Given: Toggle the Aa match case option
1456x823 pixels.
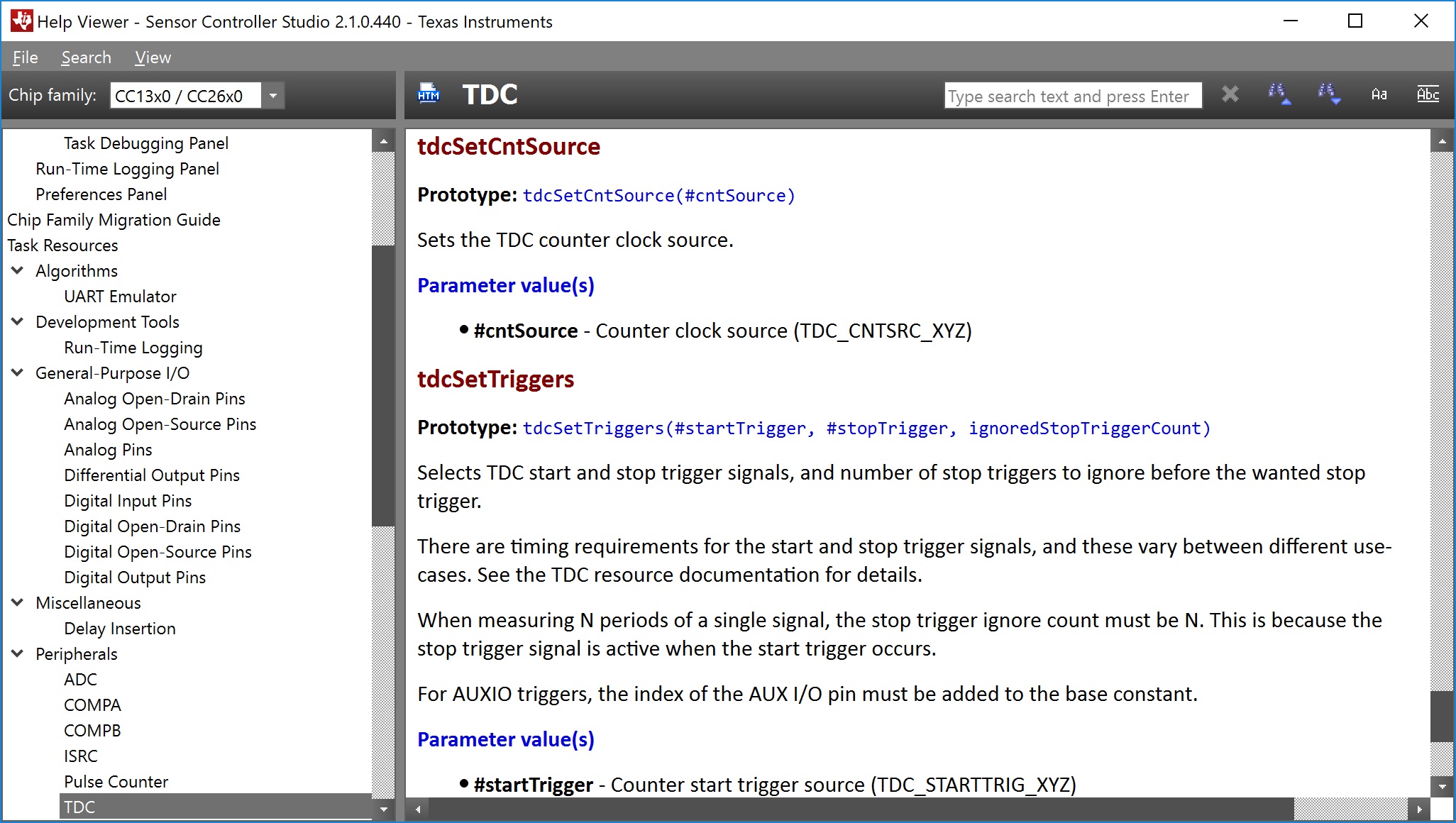Looking at the screenshot, I should [1379, 94].
